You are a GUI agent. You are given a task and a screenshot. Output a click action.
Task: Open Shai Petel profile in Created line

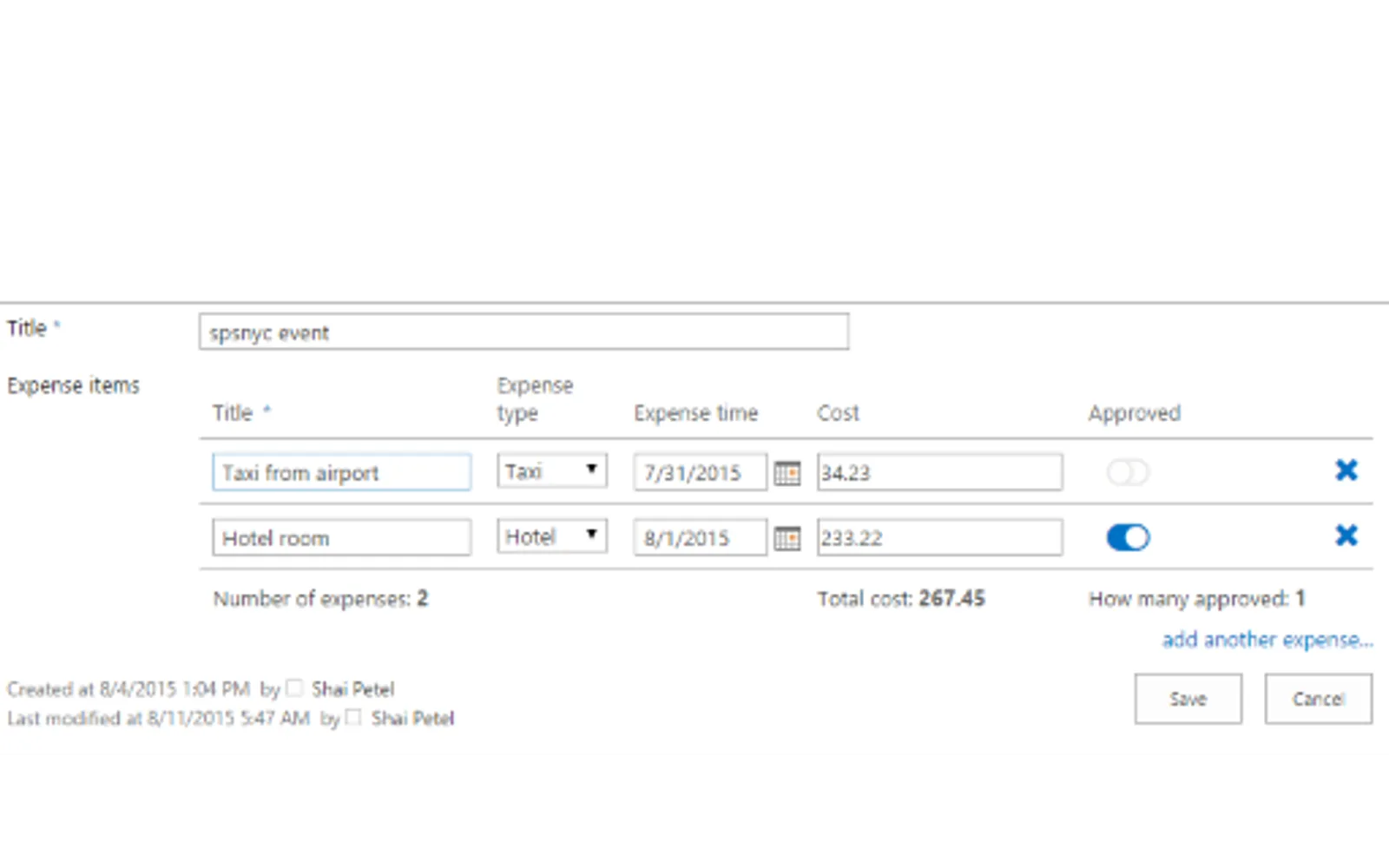(352, 689)
